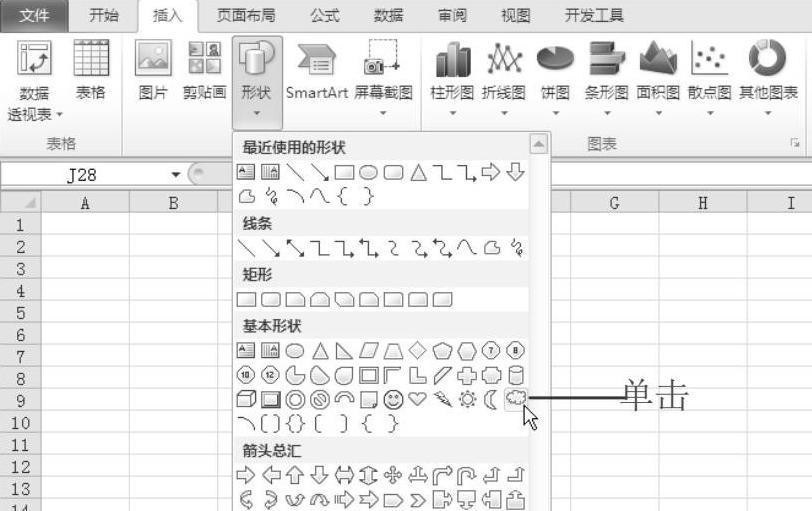Pick the Donut shape
812x511 pixels.
point(295,400)
